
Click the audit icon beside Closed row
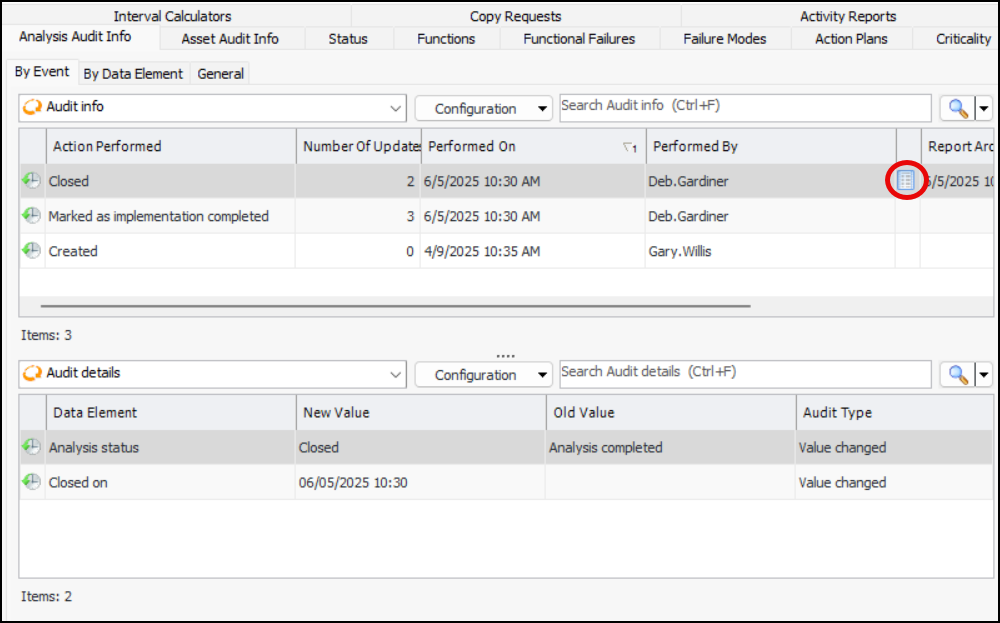click(32, 181)
